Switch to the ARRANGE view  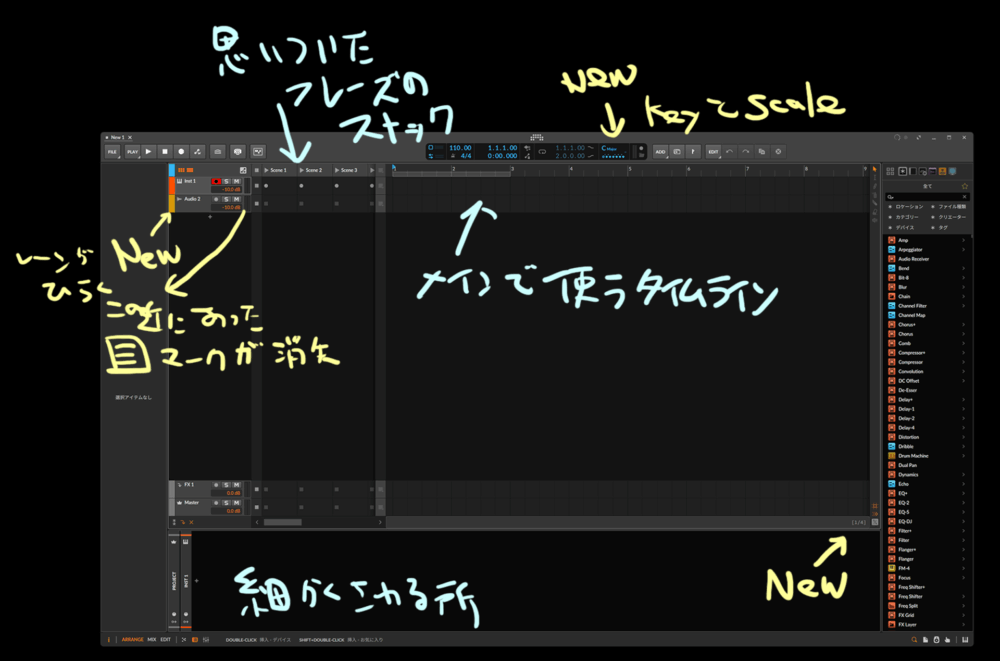point(133,639)
